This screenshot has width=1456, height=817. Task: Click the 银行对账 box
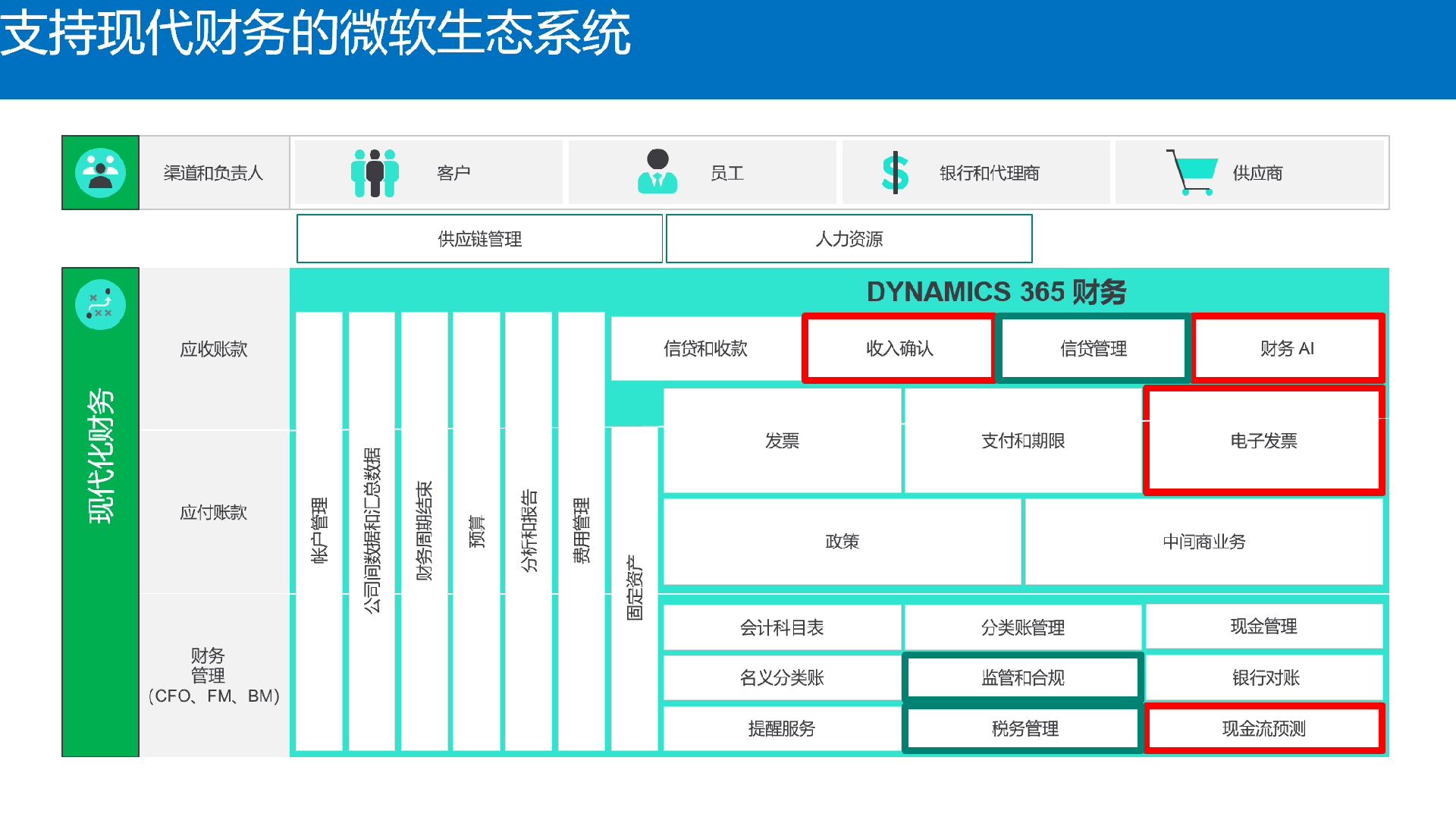click(x=1265, y=677)
